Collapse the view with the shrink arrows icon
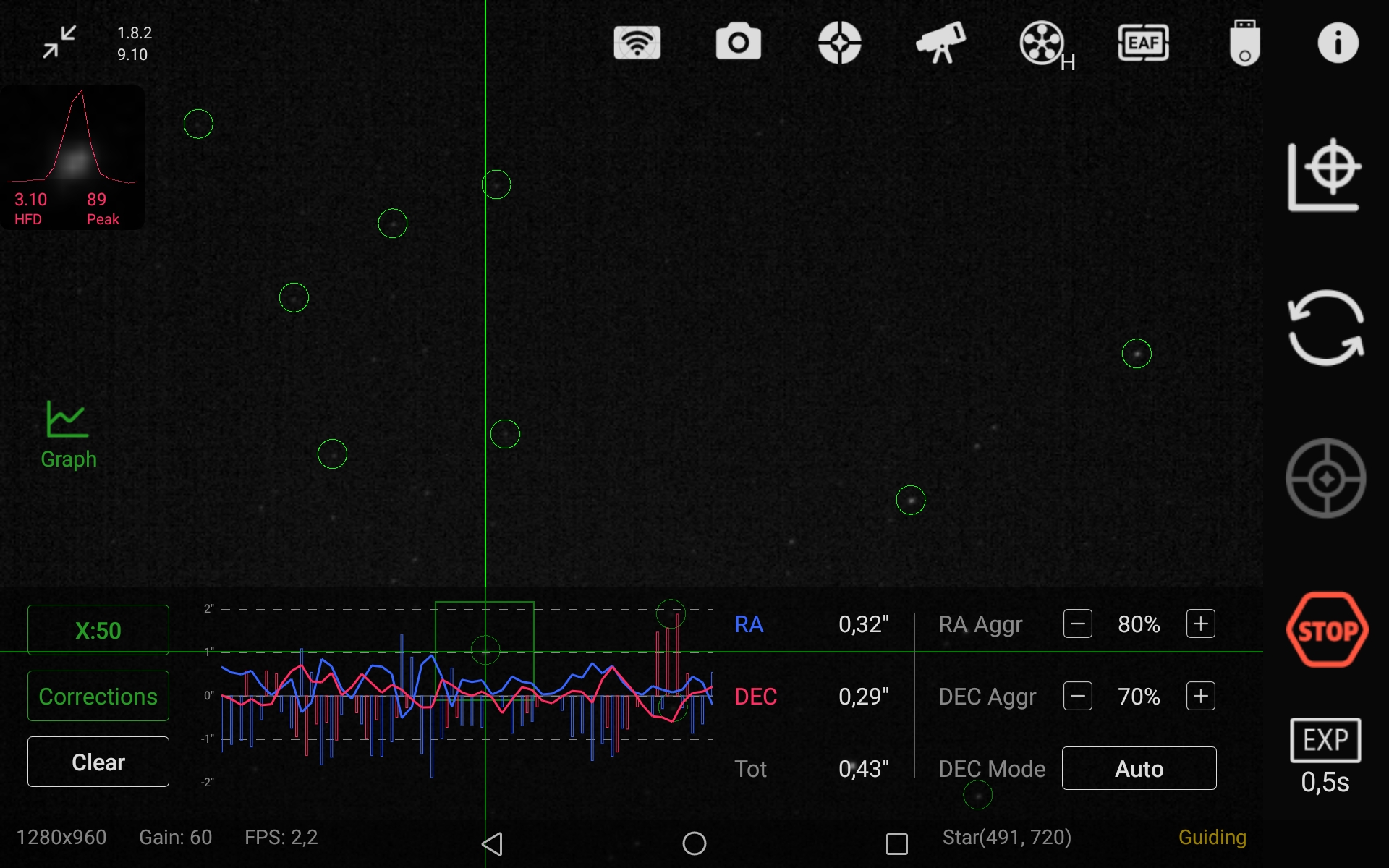This screenshot has height=868, width=1389. pos(59,42)
